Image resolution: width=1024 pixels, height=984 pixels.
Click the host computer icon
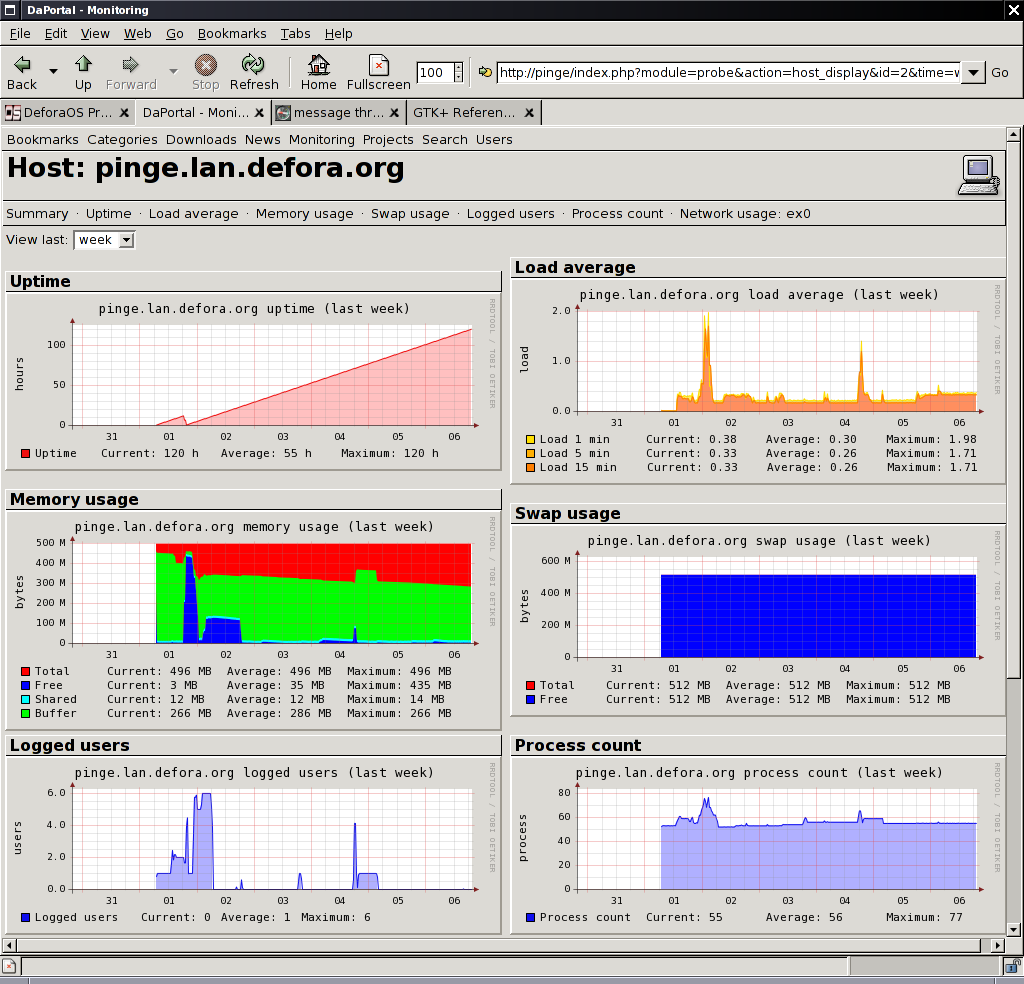tap(978, 175)
